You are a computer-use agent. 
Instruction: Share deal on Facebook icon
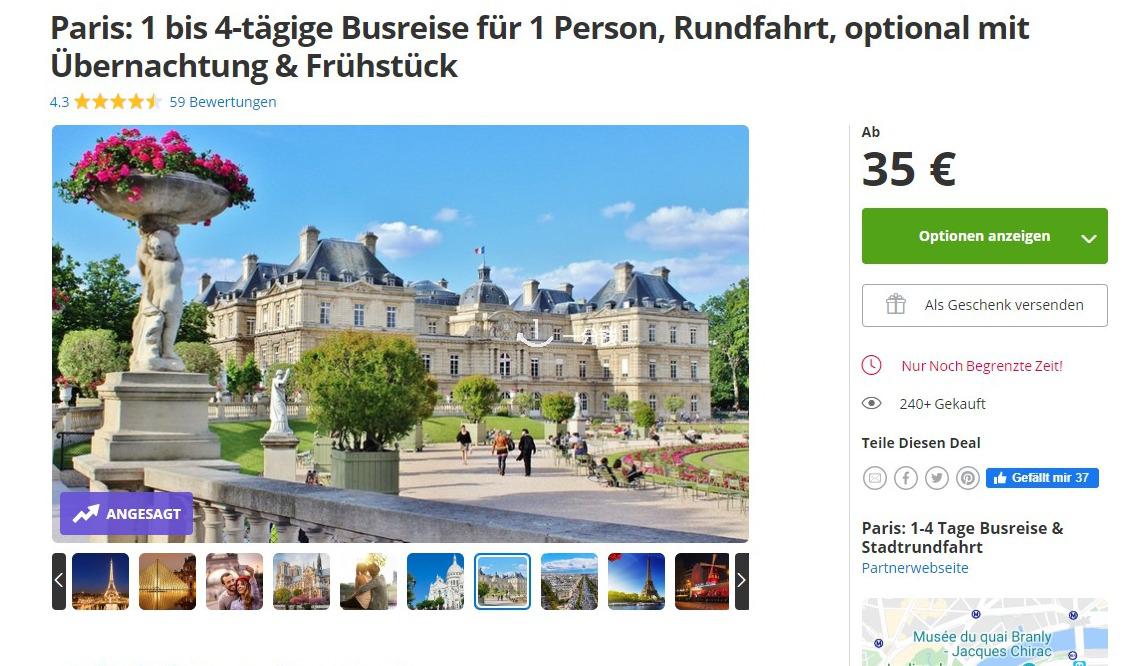click(x=906, y=478)
